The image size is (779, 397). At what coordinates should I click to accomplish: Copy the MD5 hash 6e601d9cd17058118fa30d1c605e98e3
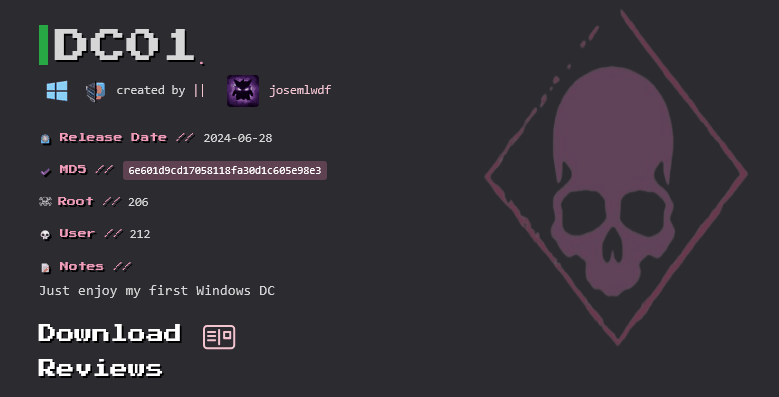(225, 170)
